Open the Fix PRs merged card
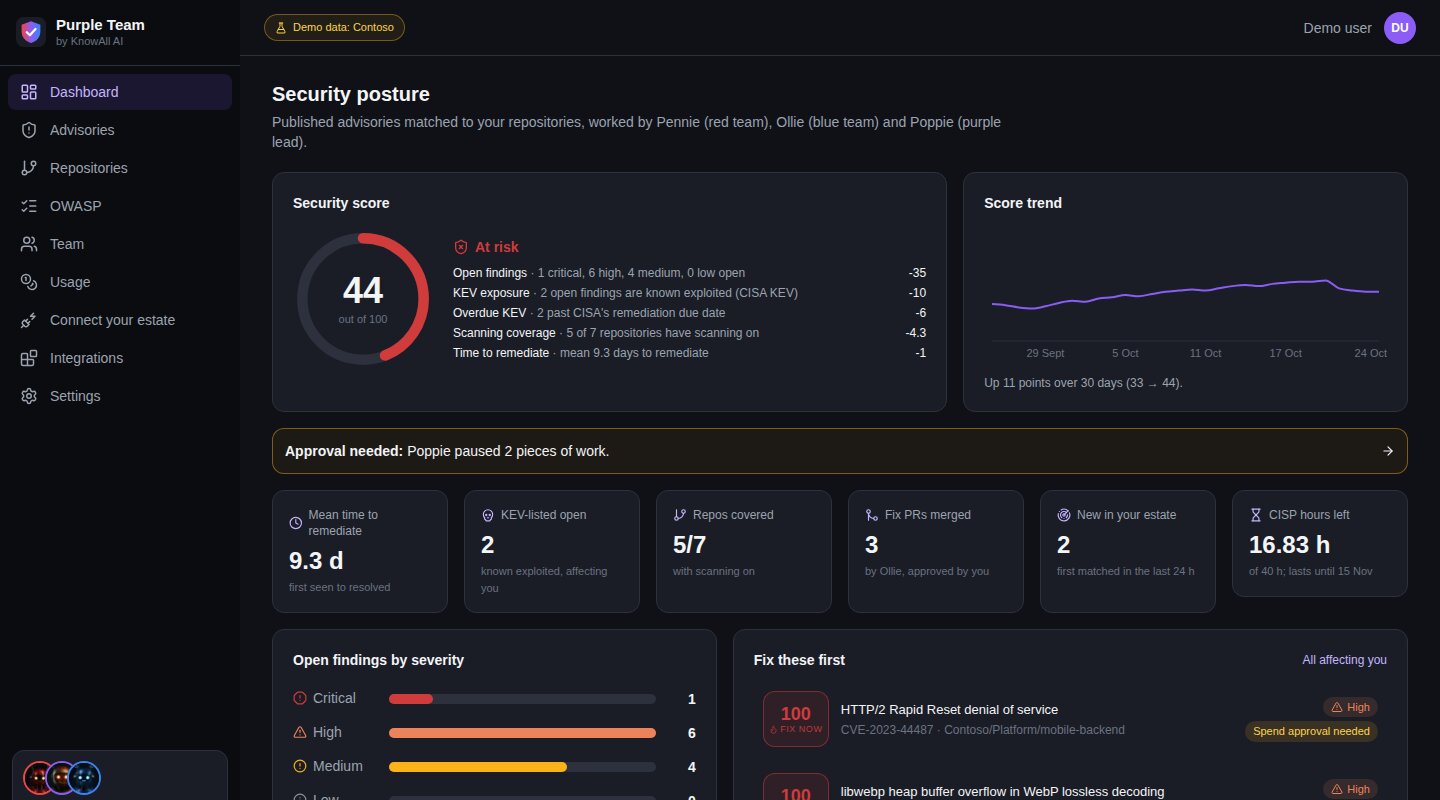1440x800 pixels. tap(936, 551)
